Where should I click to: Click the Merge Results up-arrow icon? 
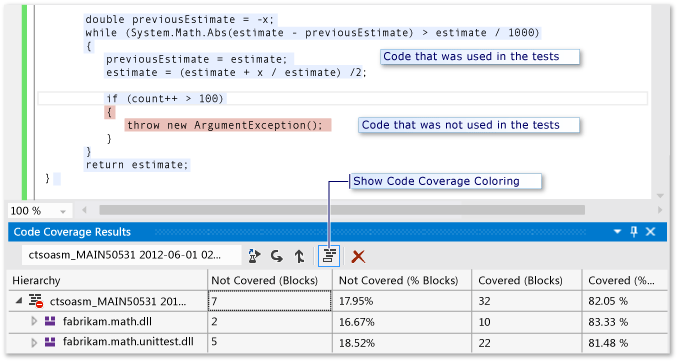click(299, 256)
